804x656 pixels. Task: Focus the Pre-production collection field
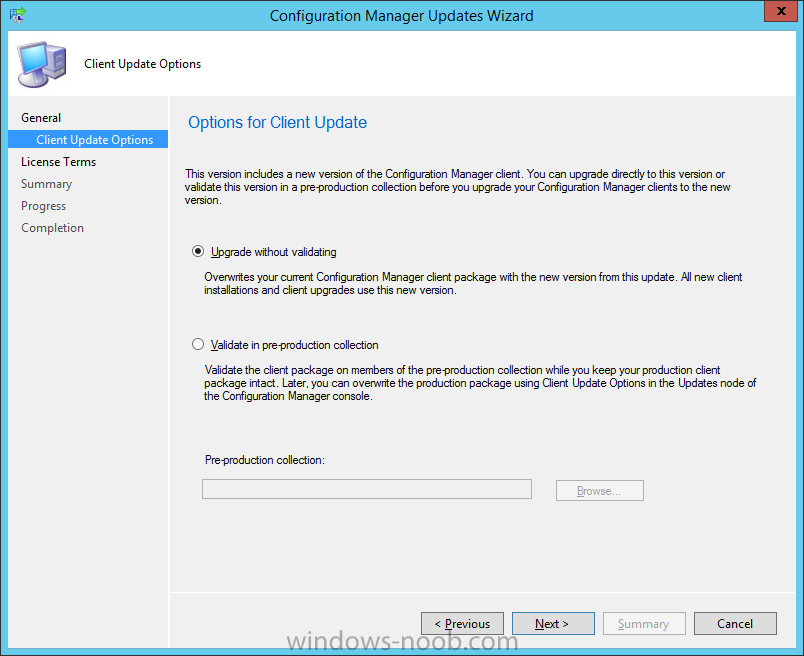(367, 489)
